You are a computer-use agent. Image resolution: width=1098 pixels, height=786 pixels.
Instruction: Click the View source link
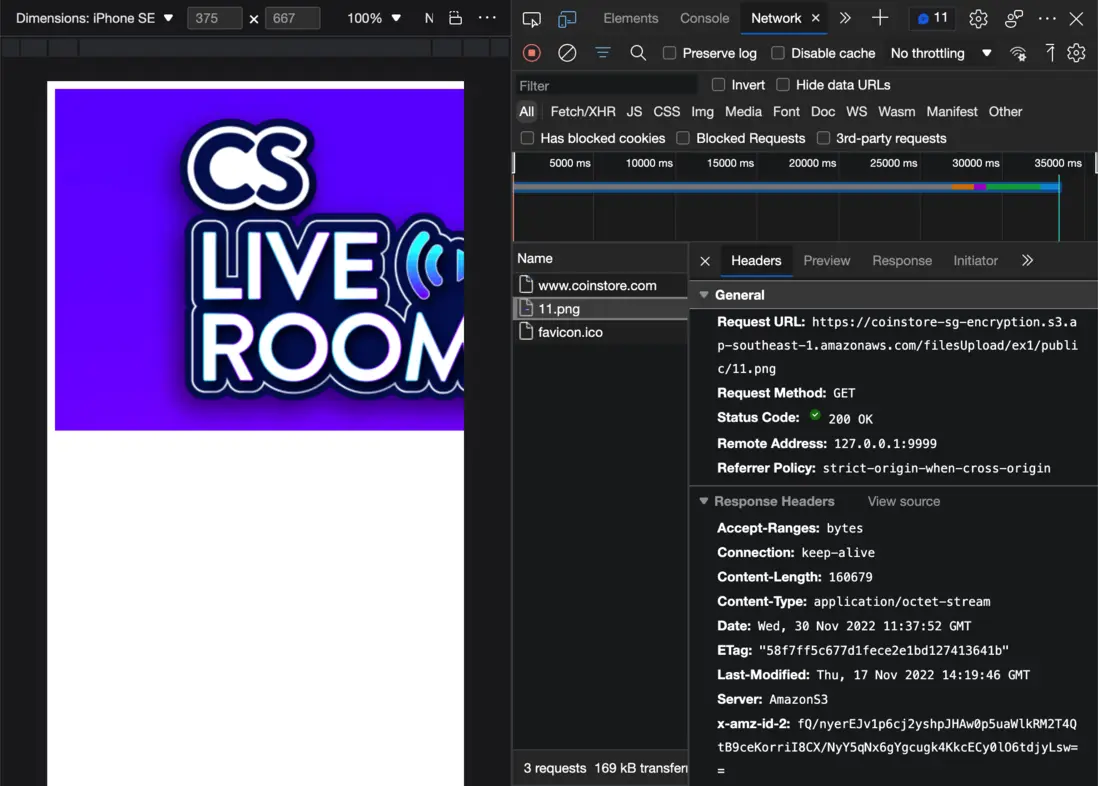(x=903, y=501)
